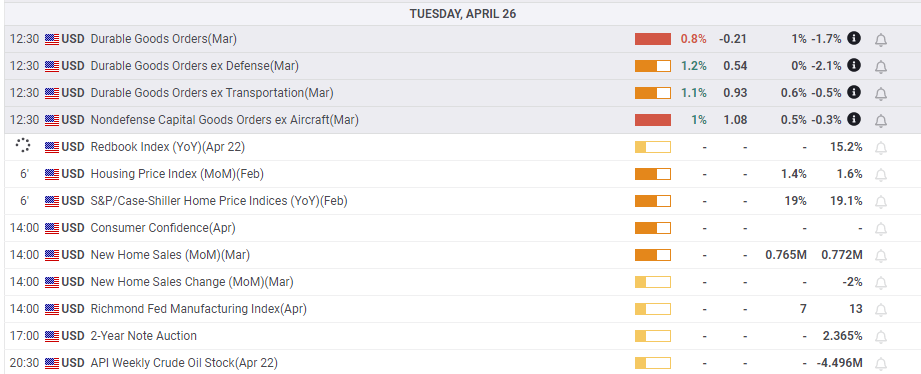Open S&P/Case-Shiller Home Price Indices event
The height and width of the screenshot is (374, 921).
pyautogui.click(x=219, y=201)
